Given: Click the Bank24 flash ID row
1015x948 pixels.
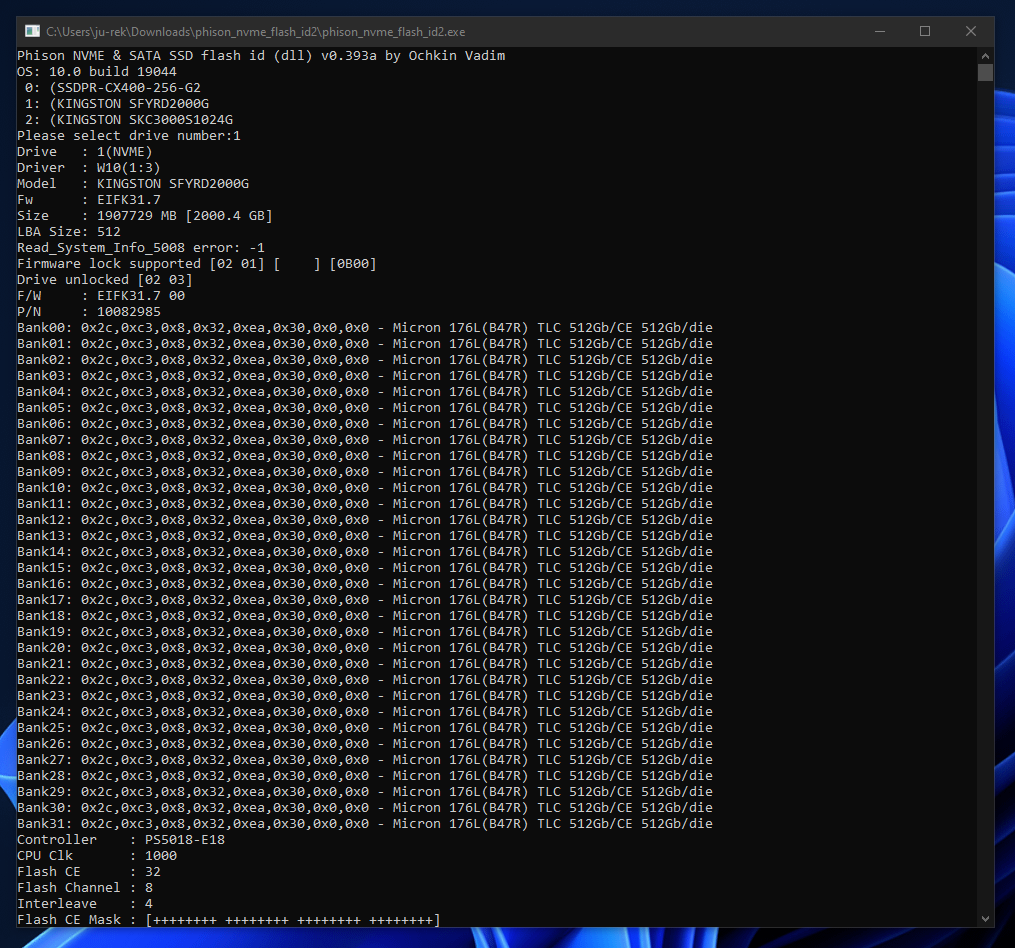Looking at the screenshot, I should click(364, 712).
